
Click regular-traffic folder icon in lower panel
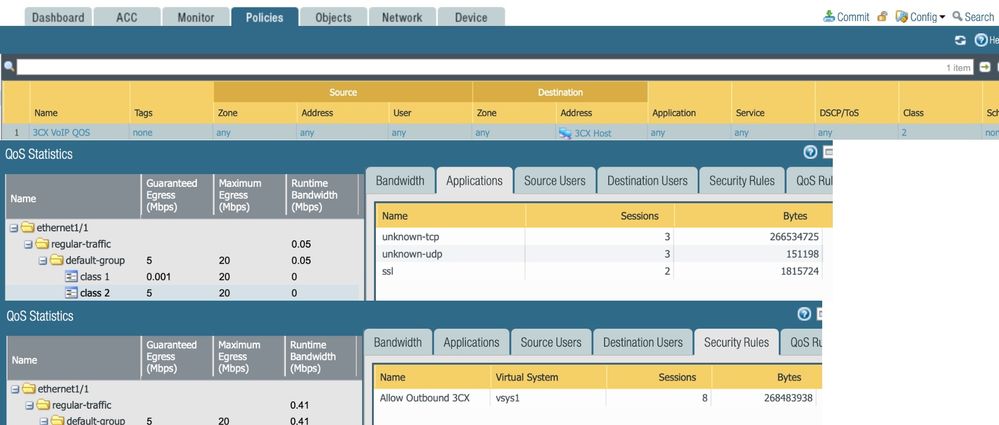click(x=43, y=405)
